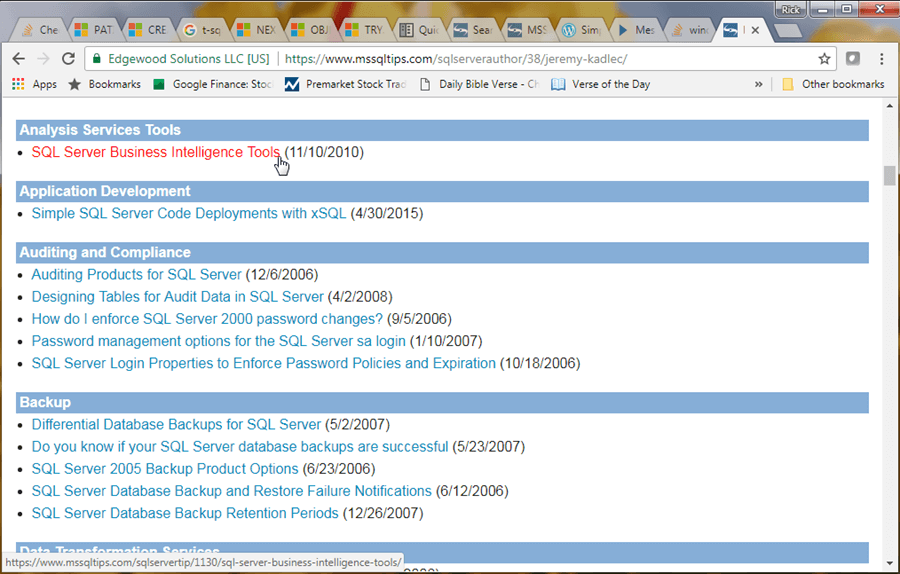Viewport: 900px width, 574px height.
Task: Switch to the 'NEX' tab
Action: tap(257, 30)
